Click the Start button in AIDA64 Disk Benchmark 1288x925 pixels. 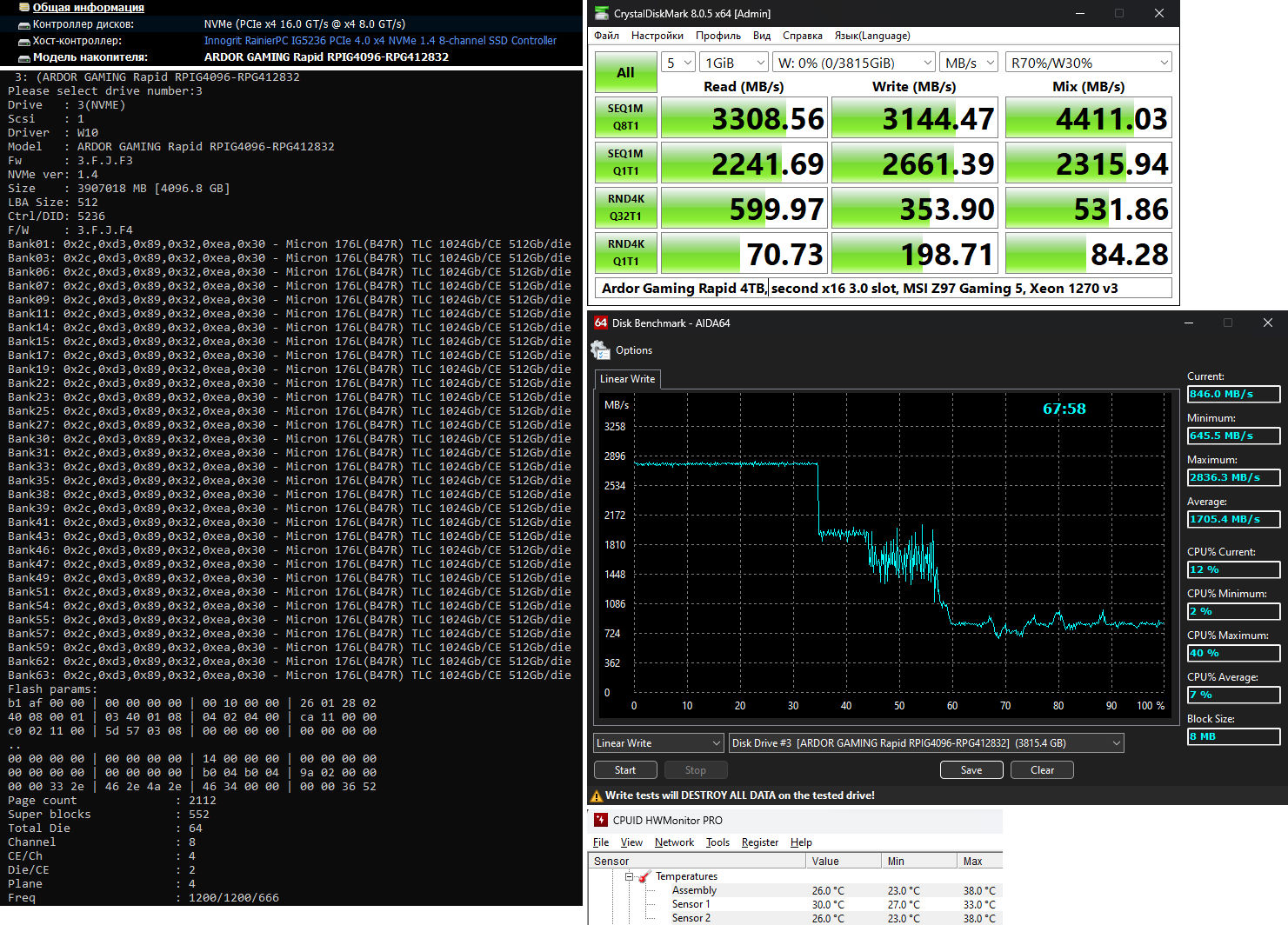coord(624,770)
